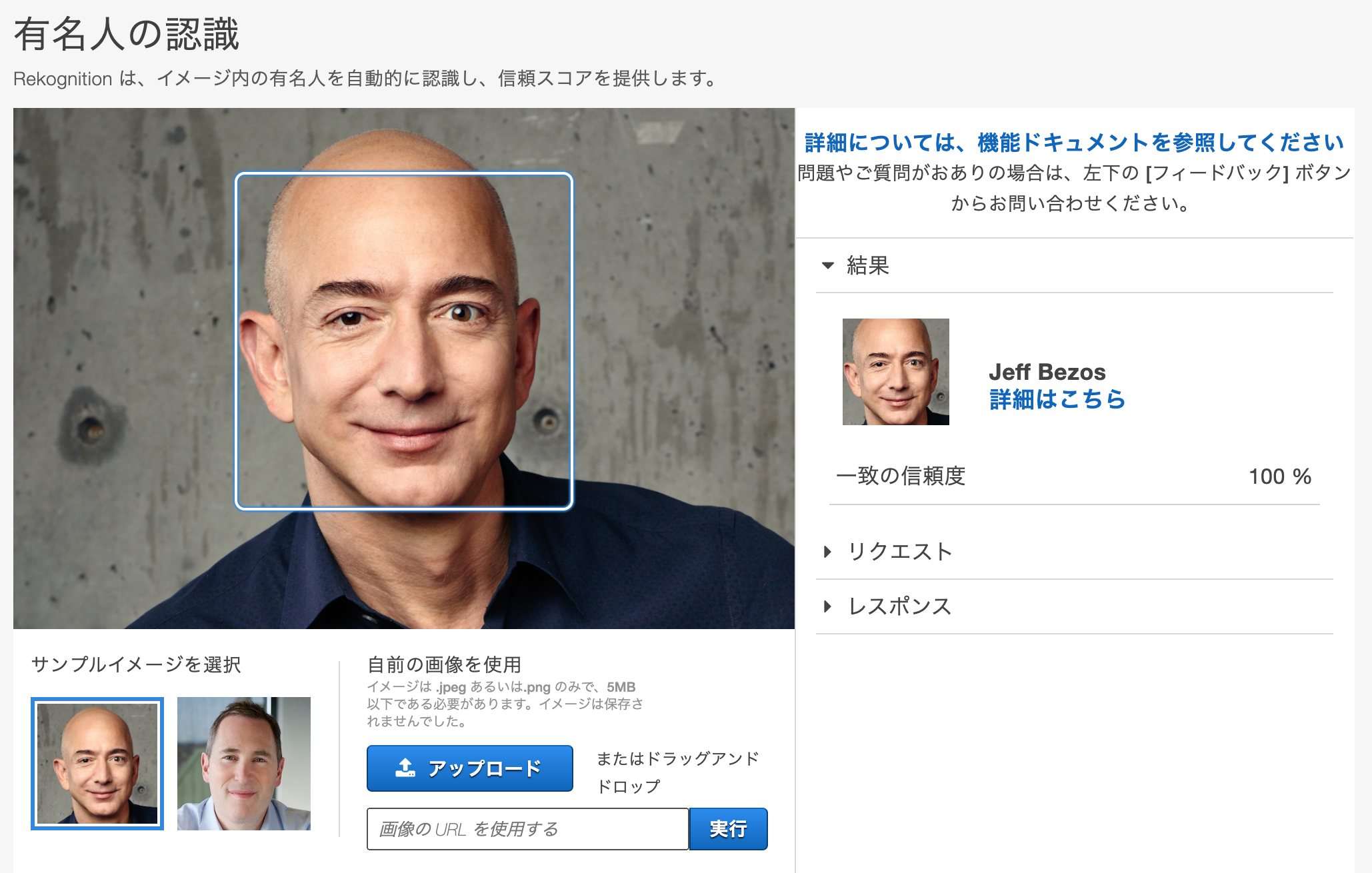The height and width of the screenshot is (873, 1372).
Task: Click the 一致の信頼度 label
Action: [901, 476]
